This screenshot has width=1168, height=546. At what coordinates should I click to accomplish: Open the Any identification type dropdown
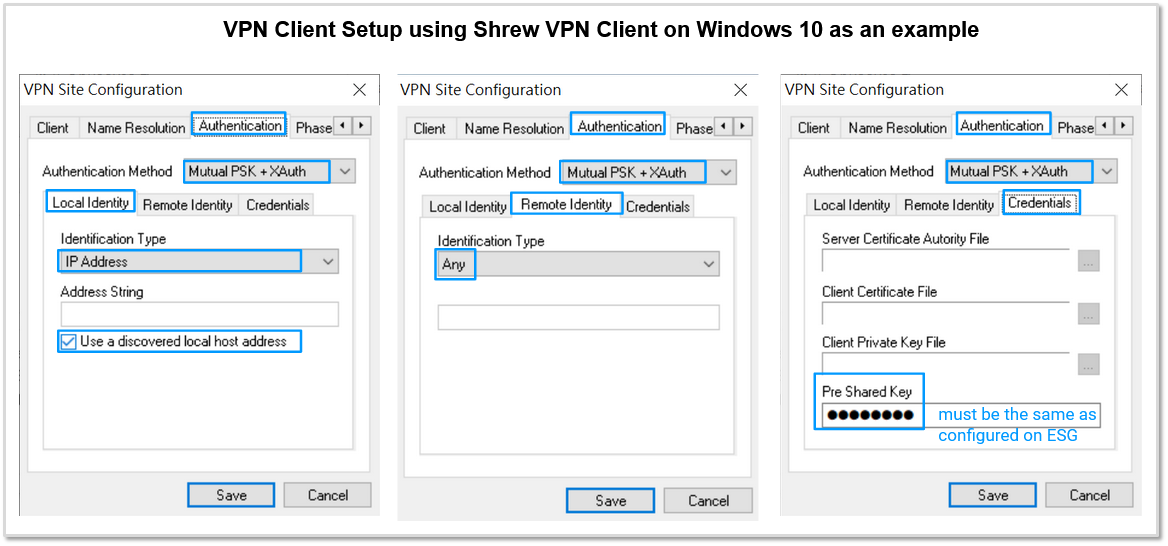pos(578,264)
